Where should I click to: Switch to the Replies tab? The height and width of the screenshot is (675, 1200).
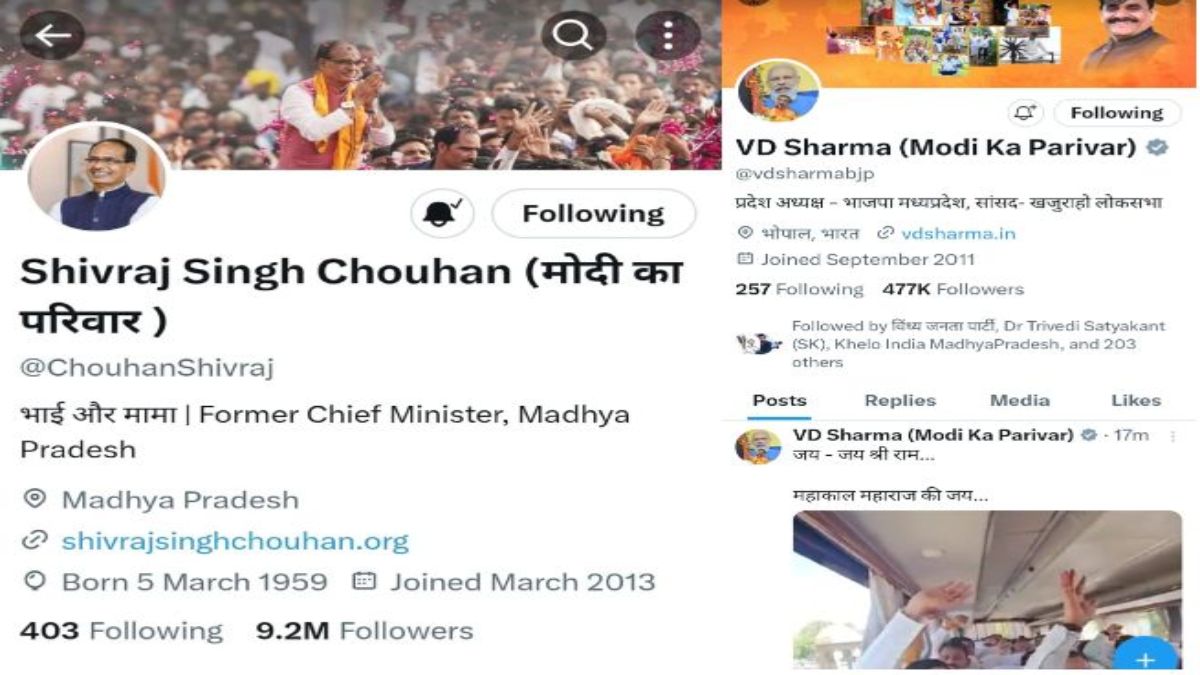[900, 400]
